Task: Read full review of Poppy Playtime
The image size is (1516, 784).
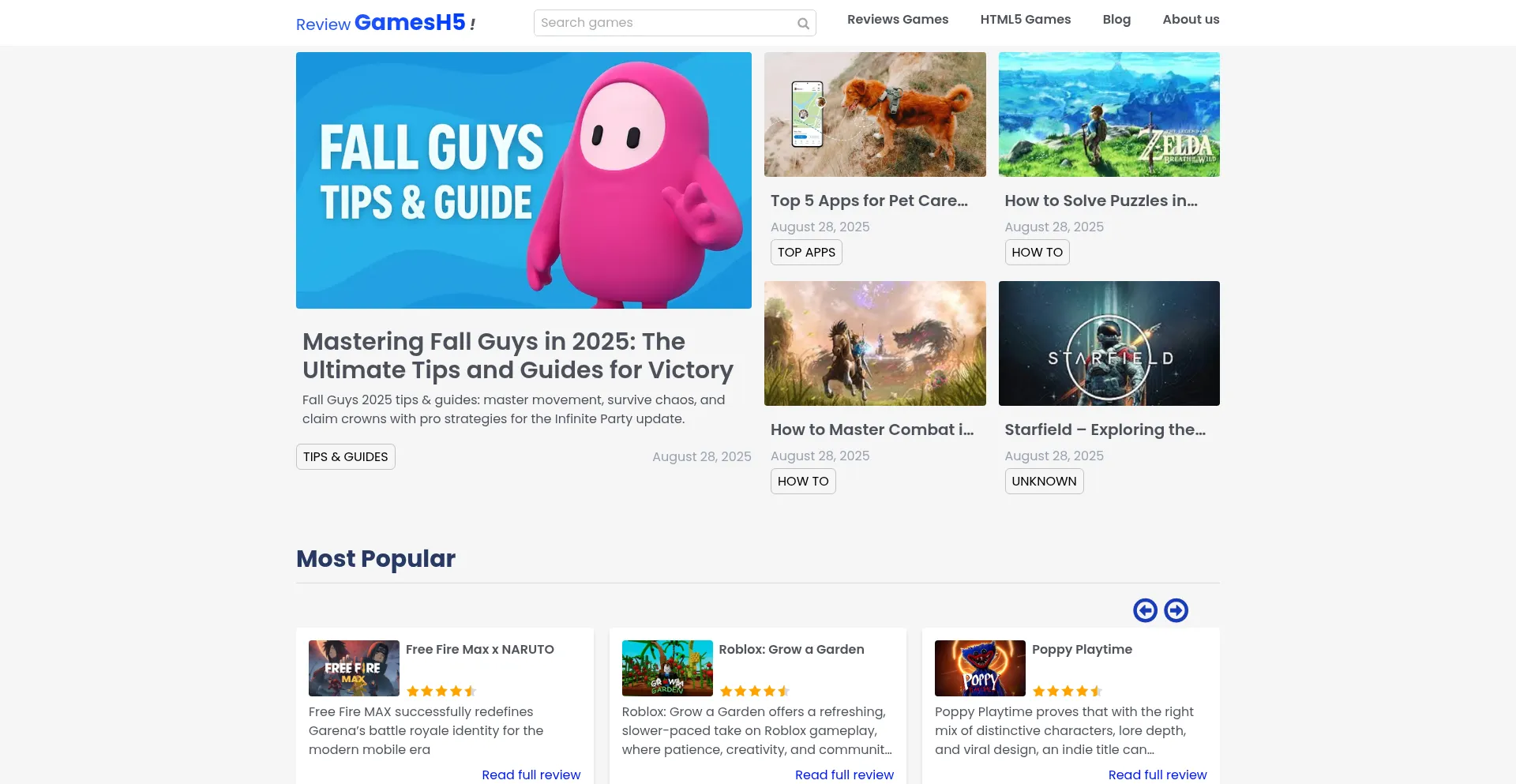Action: click(x=1158, y=775)
